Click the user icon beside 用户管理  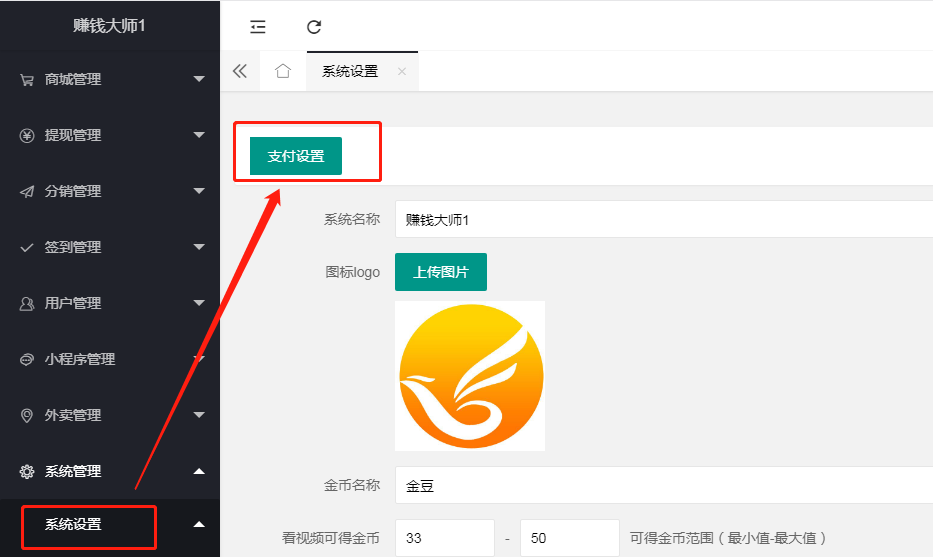[27, 303]
